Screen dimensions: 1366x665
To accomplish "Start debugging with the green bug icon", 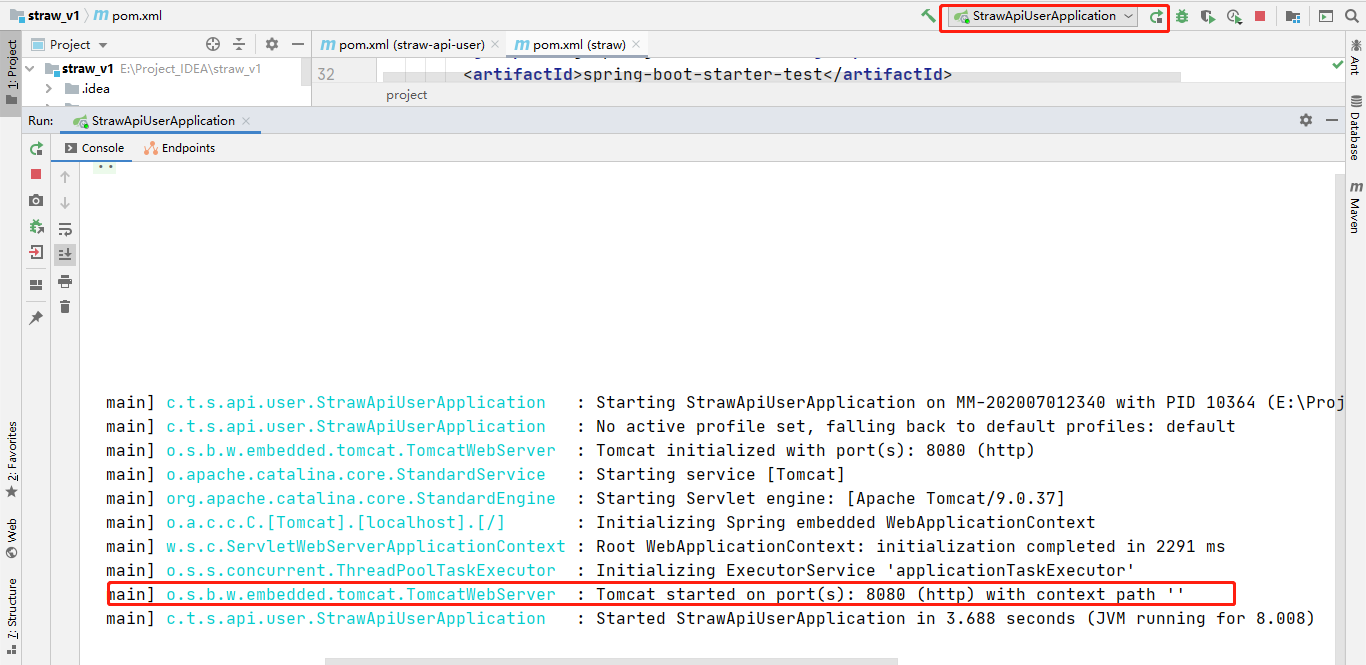I will click(1182, 16).
